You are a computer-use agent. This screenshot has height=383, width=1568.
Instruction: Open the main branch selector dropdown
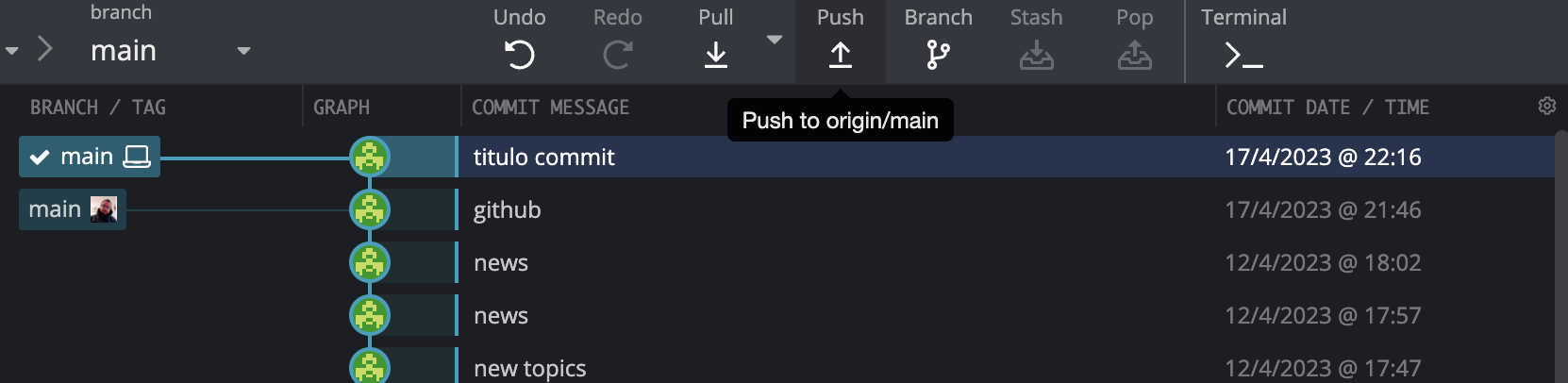click(243, 51)
